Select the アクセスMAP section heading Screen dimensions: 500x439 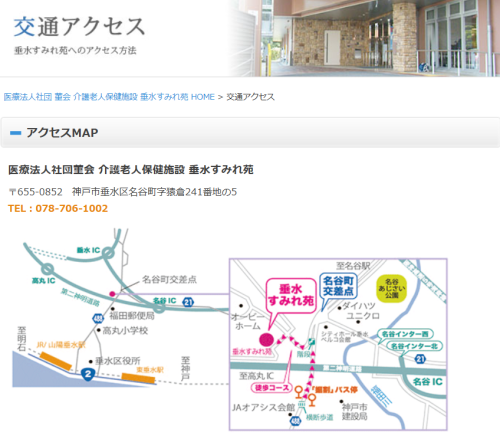click(62, 133)
